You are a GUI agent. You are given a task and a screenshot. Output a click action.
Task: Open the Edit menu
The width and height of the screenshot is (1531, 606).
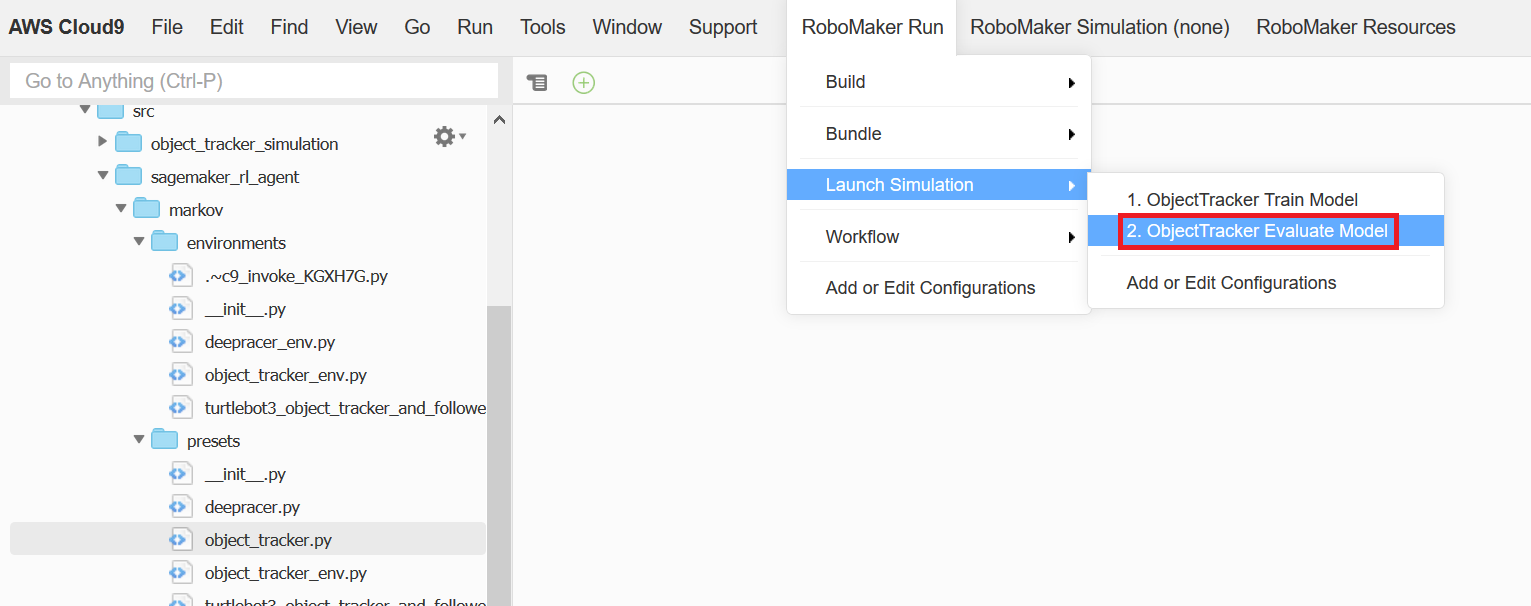pyautogui.click(x=226, y=27)
